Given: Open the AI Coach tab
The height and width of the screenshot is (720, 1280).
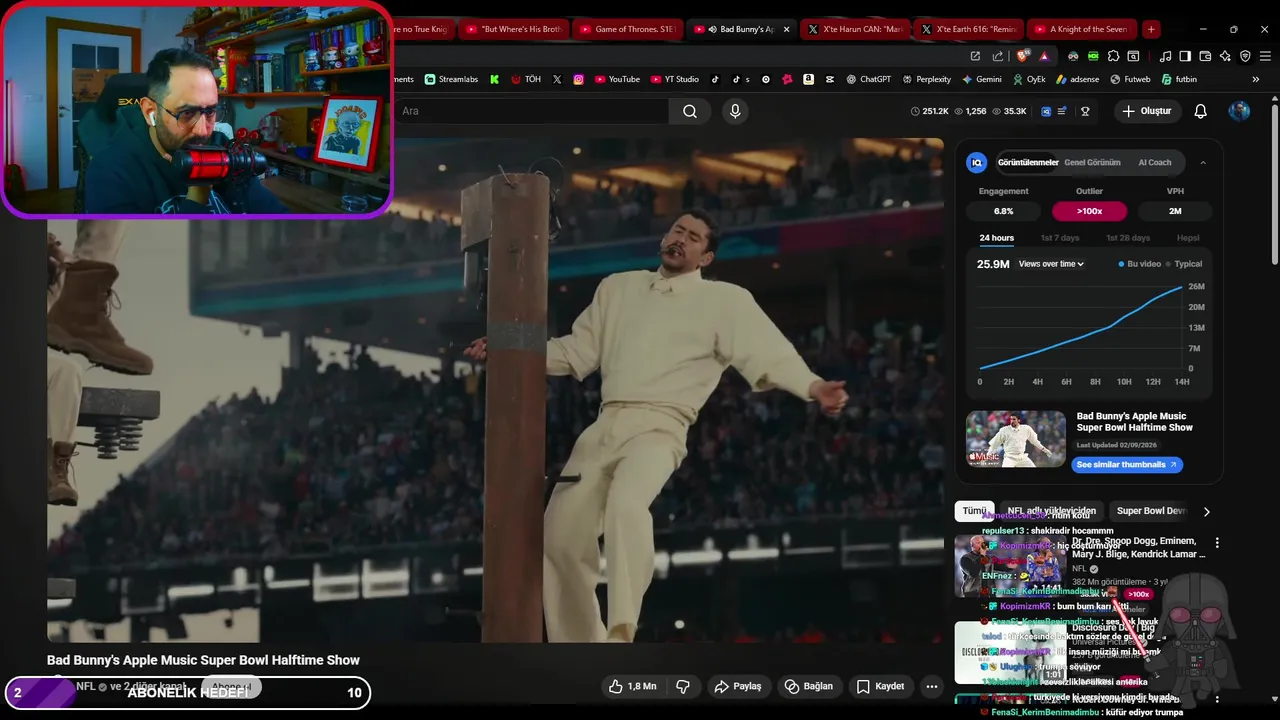Looking at the screenshot, I should [x=1155, y=162].
